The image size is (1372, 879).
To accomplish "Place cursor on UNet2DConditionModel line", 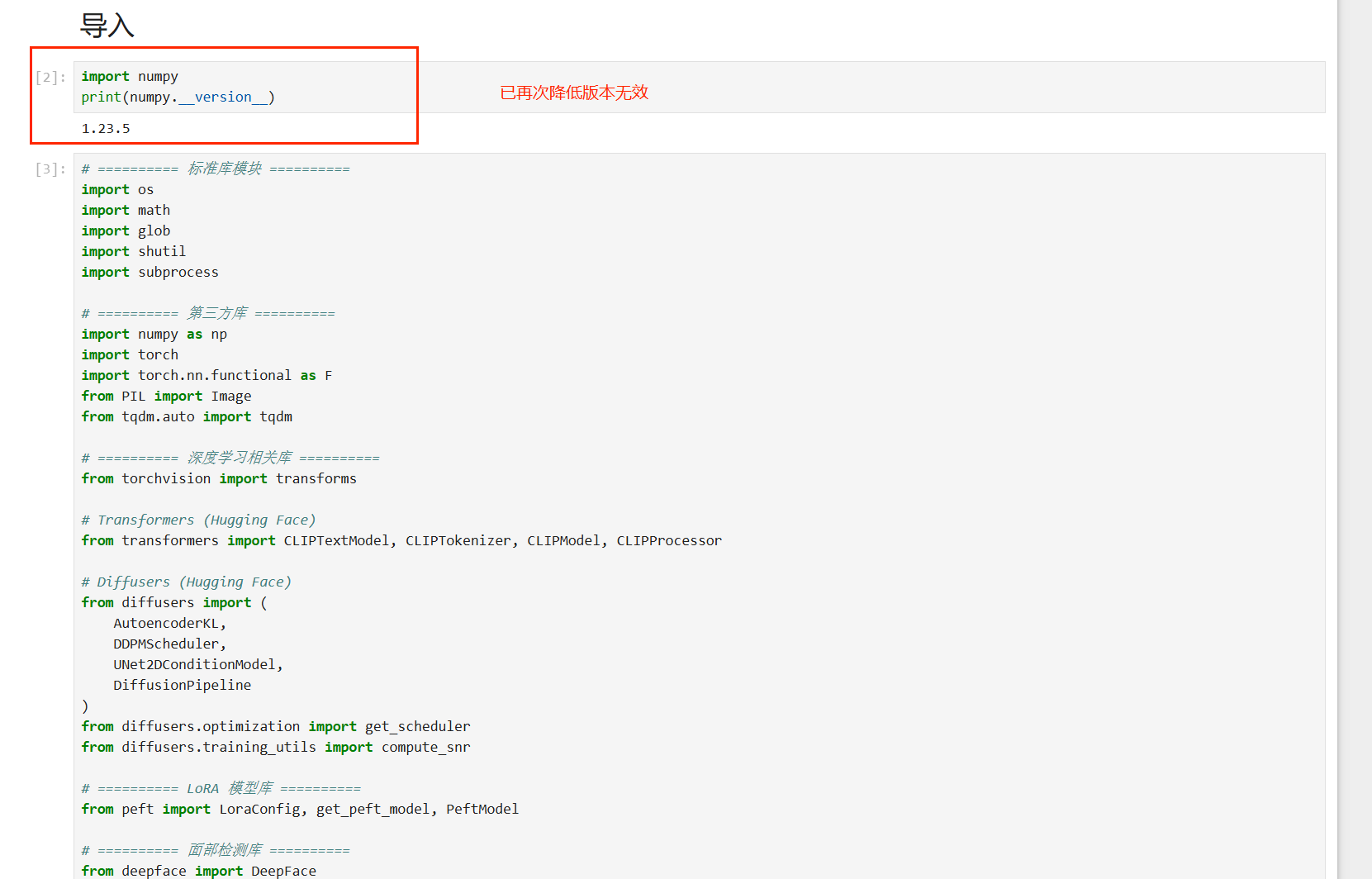I will (x=198, y=665).
